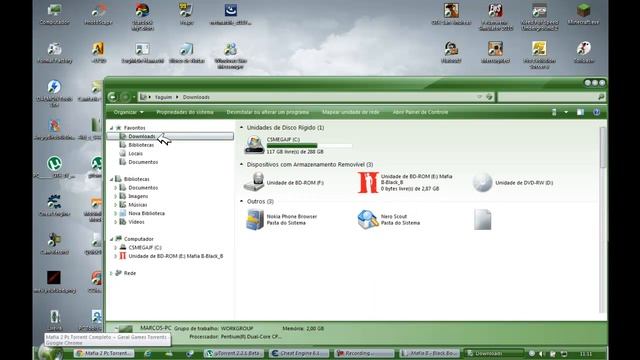Click Mapear unidade de rede
Screen dimensions: 640x360
[x=351, y=112]
